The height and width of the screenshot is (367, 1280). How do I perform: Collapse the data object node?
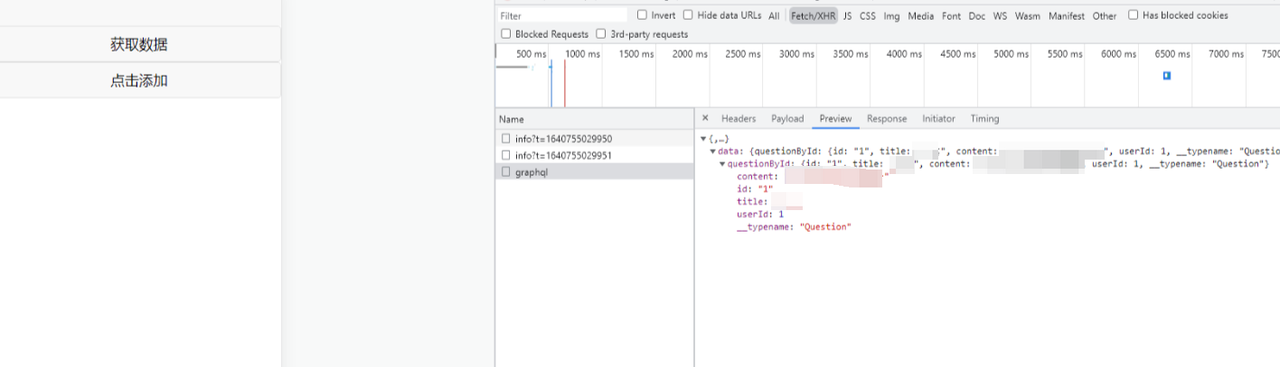pos(713,151)
